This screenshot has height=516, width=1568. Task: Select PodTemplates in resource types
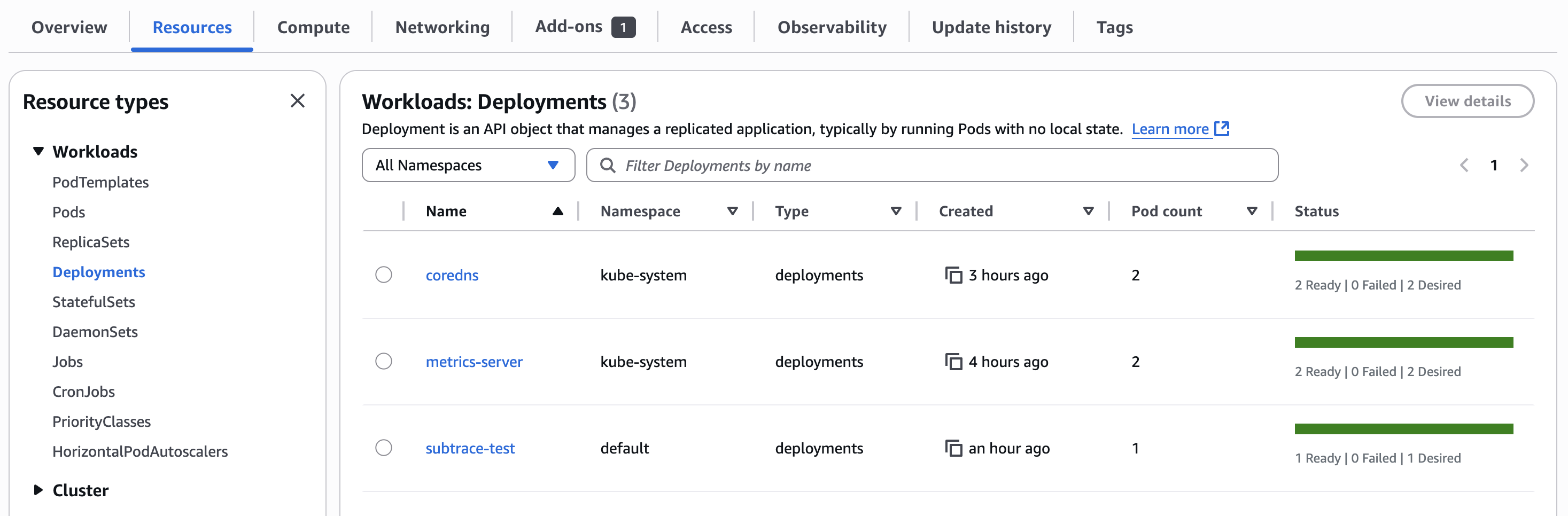pos(100,182)
